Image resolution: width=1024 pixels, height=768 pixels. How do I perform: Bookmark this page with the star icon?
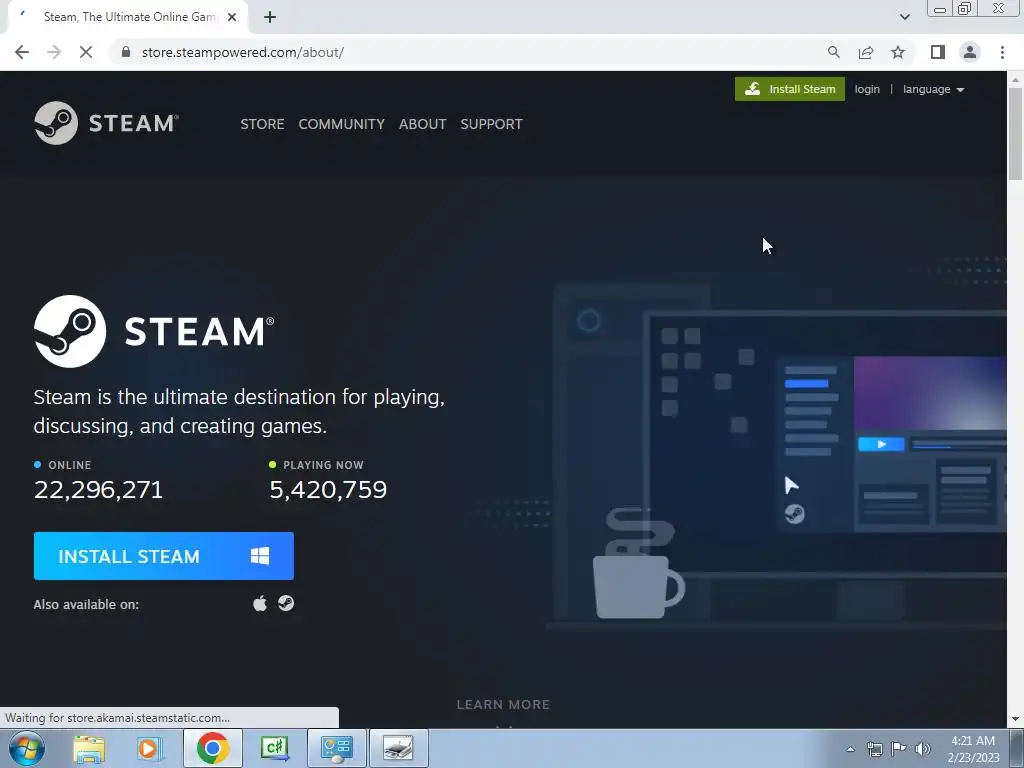coord(898,52)
